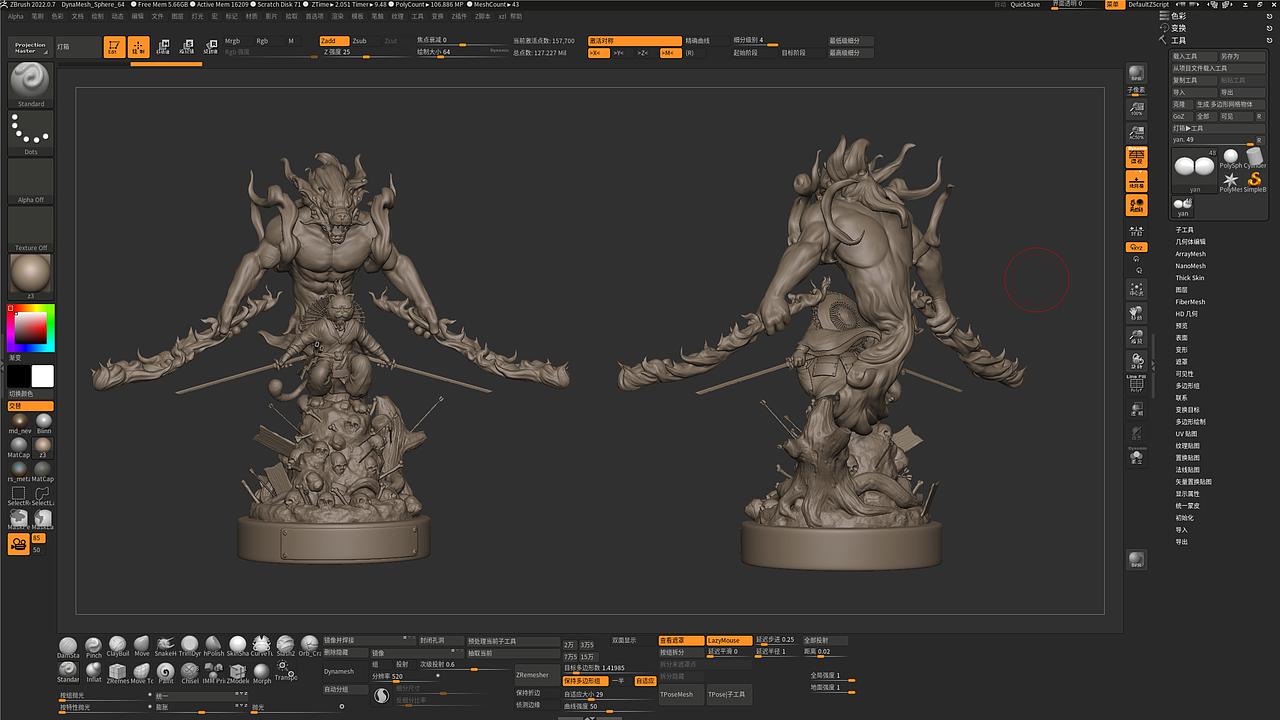Click the 载入工具 button
The height and width of the screenshot is (720, 1280).
(1195, 57)
